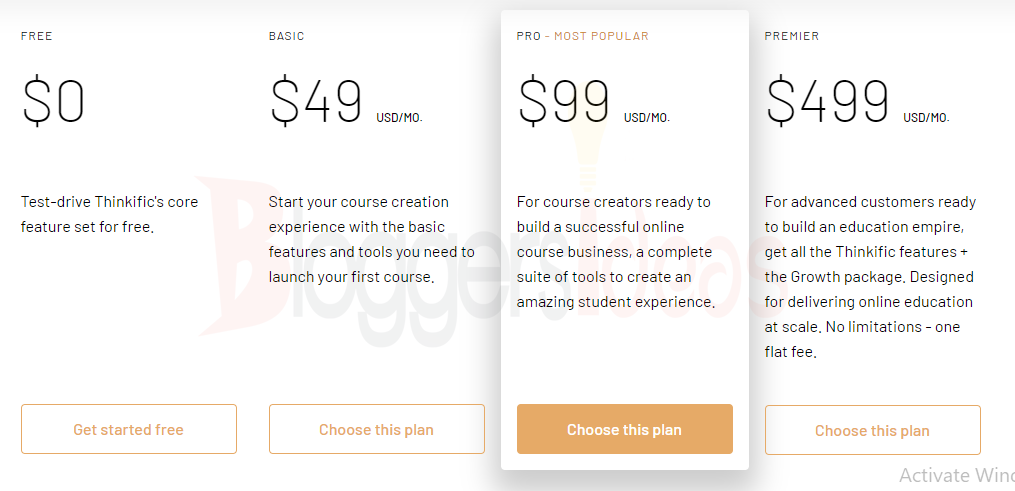Click the PREMIER plan heading
Screen dimensions: 1015x491
point(791,36)
